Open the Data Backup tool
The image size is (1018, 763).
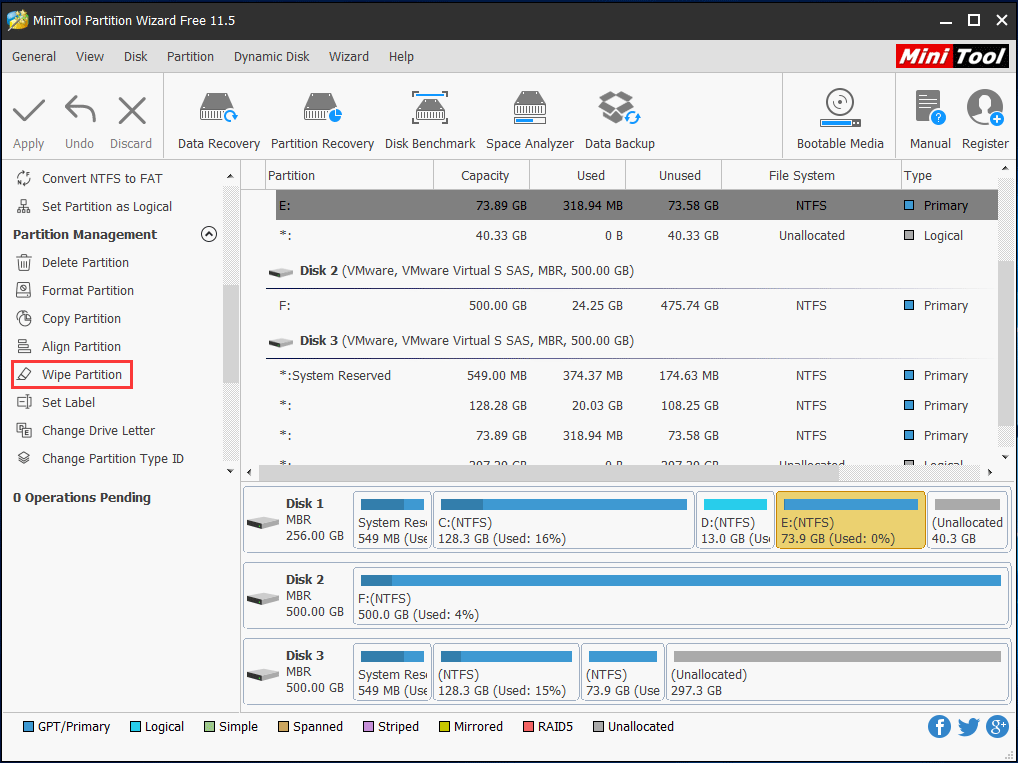click(x=619, y=117)
